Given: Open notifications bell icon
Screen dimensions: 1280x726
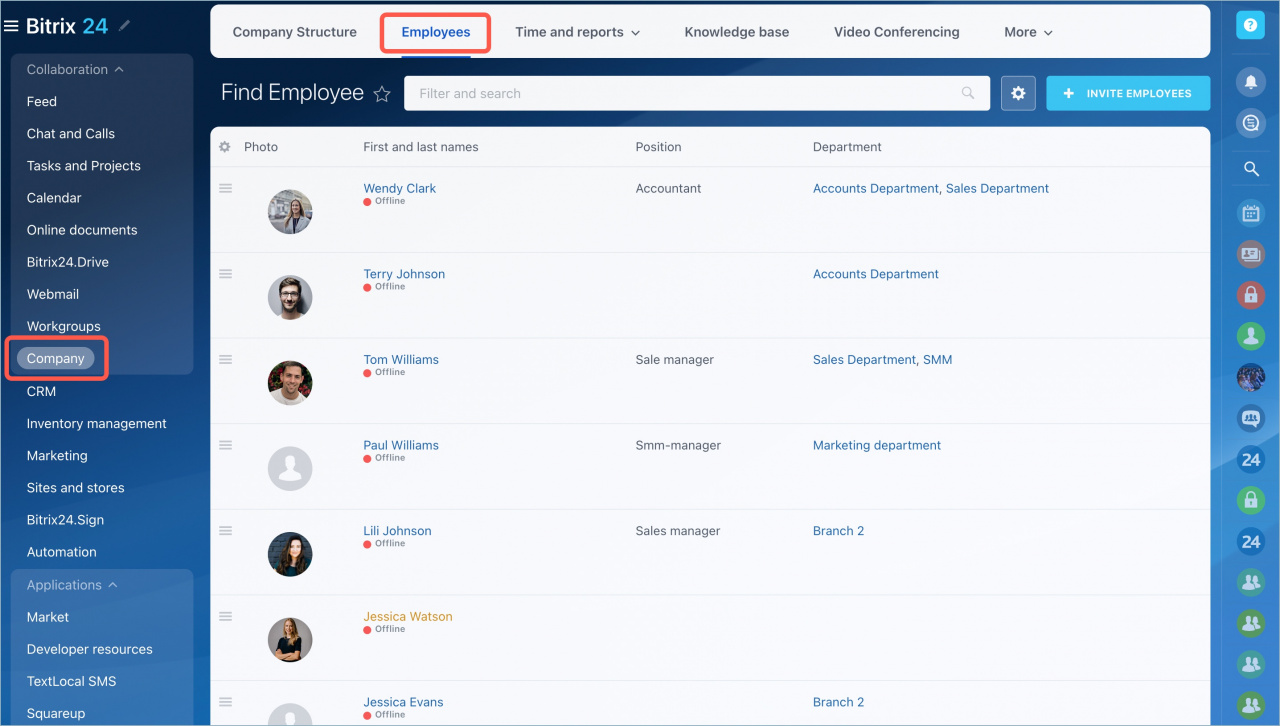Looking at the screenshot, I should (1250, 81).
